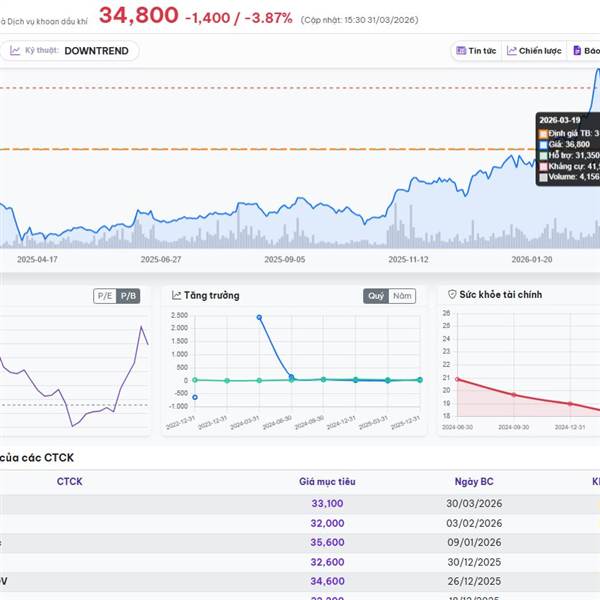This screenshot has height=600, width=600.
Task: Sort table by Giá mục tiêu header
Action: pos(327,481)
